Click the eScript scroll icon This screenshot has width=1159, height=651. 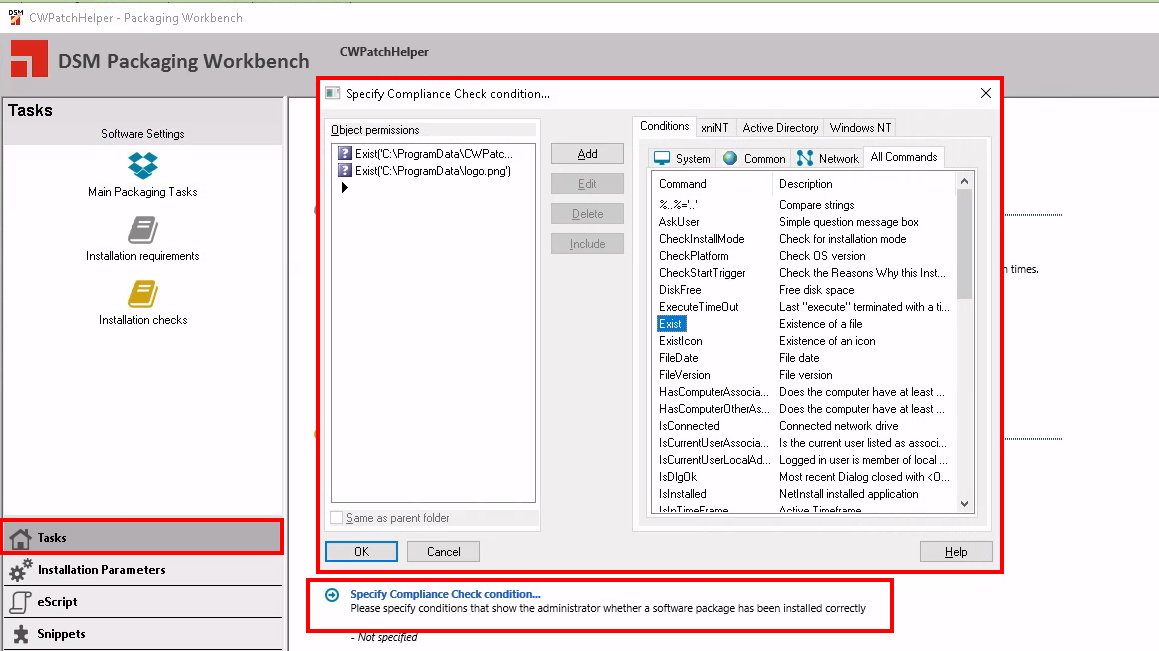[x=21, y=602]
